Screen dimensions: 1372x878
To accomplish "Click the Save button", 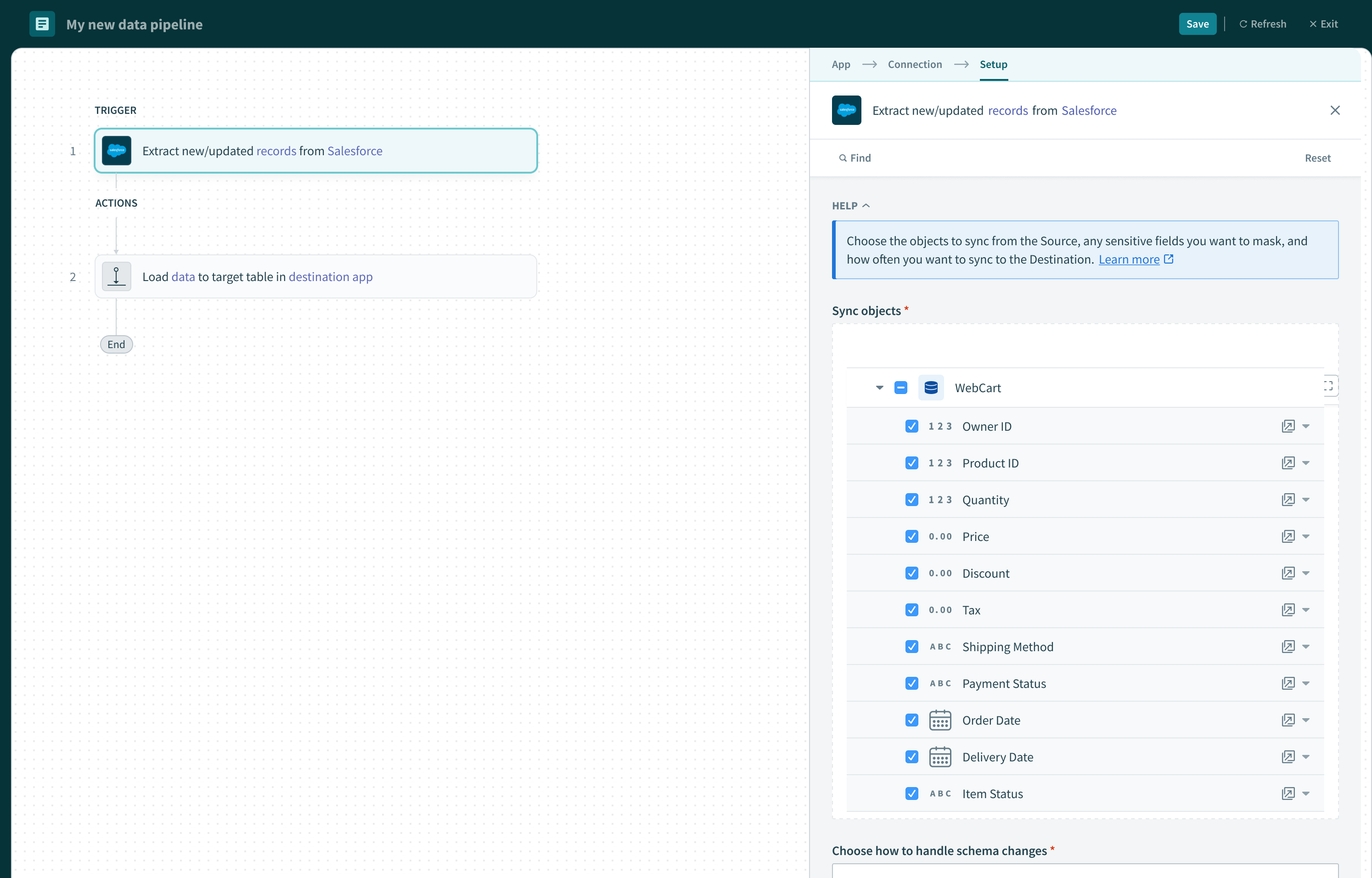I will [1197, 24].
